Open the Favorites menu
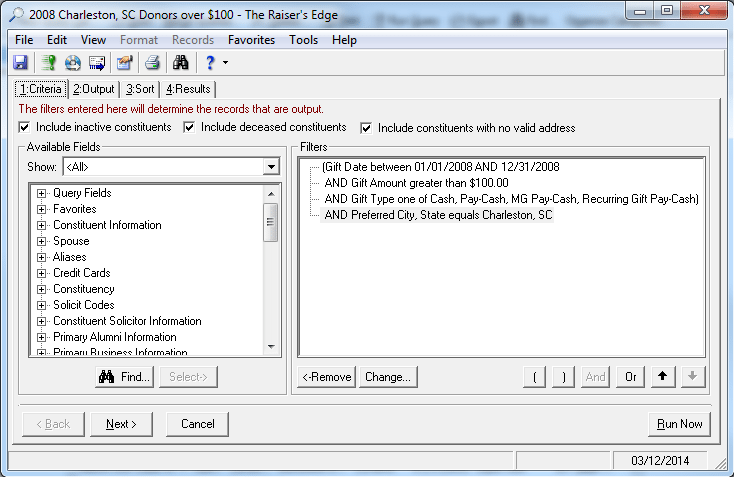 (x=251, y=40)
